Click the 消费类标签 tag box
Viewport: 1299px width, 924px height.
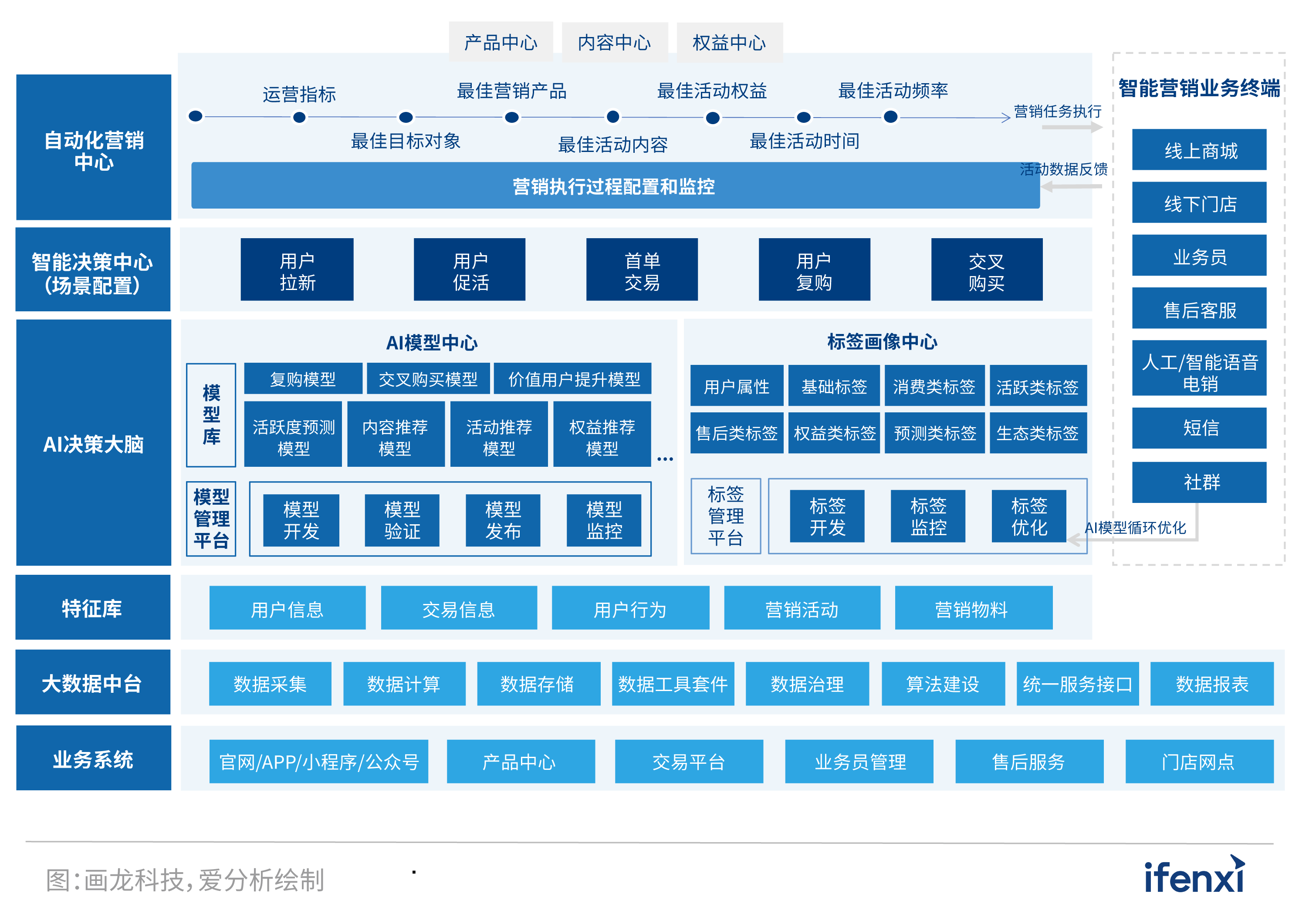[934, 385]
